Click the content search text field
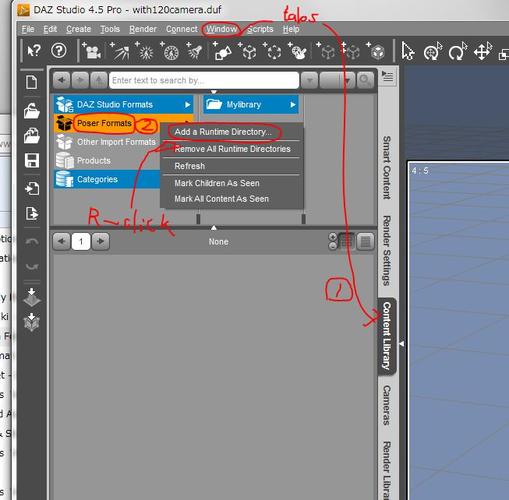This screenshot has width=509, height=500. 204,81
